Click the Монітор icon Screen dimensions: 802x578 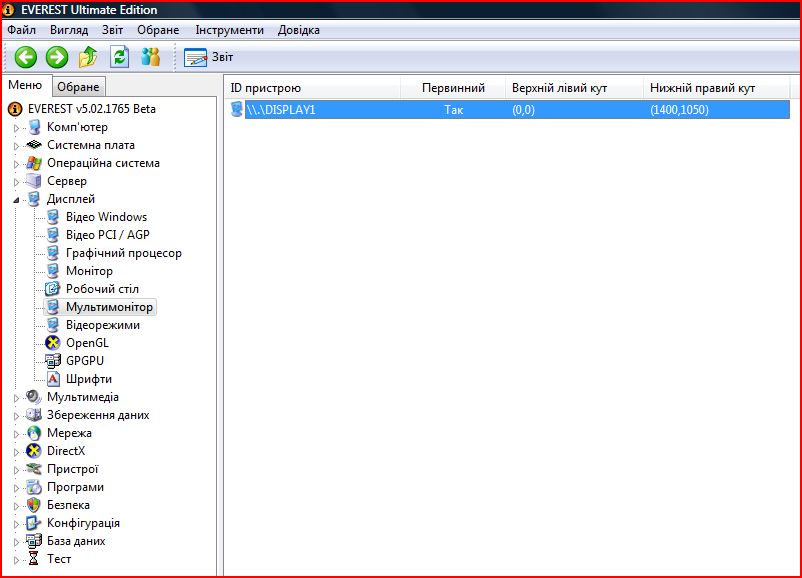click(53, 271)
